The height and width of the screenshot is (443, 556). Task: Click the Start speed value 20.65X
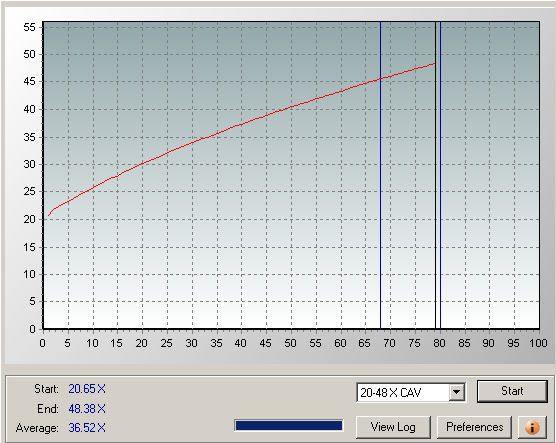coord(87,389)
